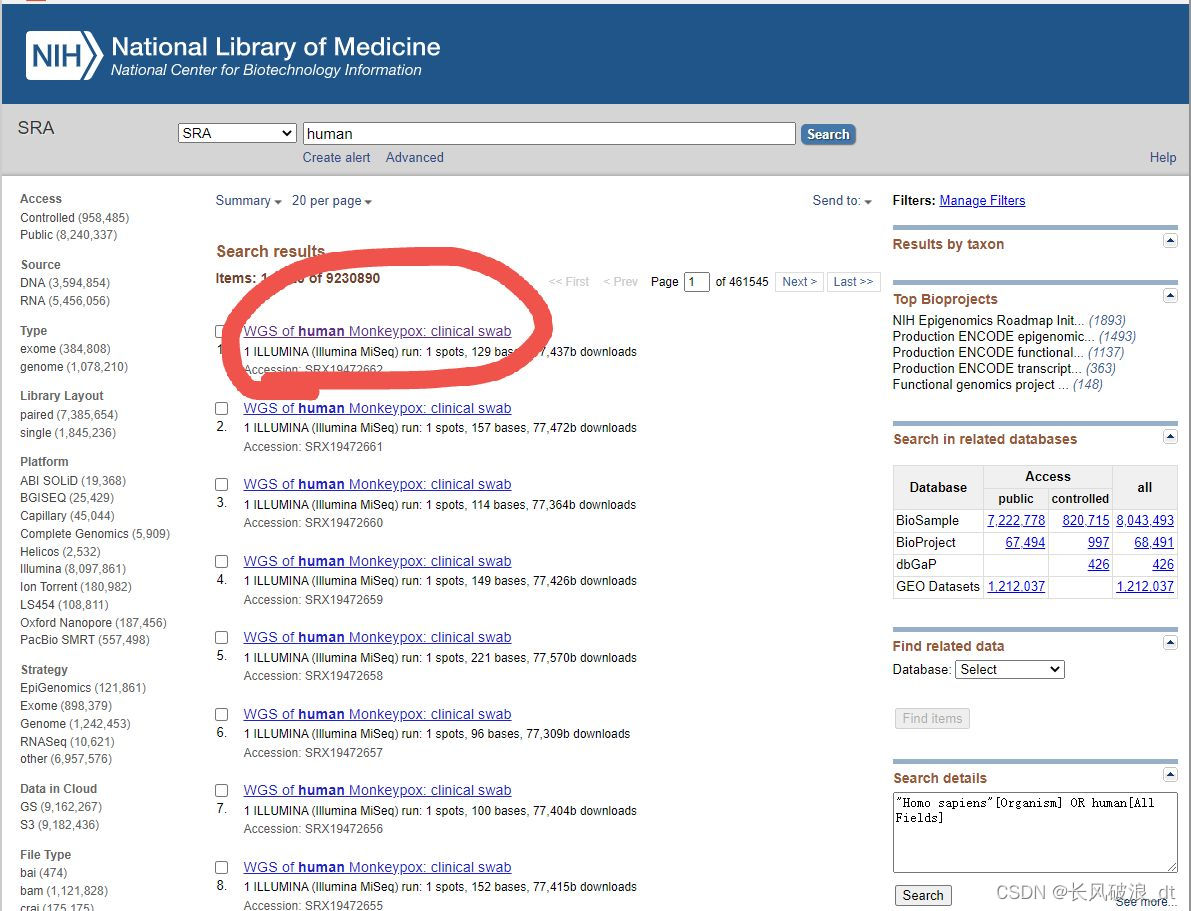Collapse Search in related databases panel
The height and width of the screenshot is (911, 1191).
point(1170,436)
